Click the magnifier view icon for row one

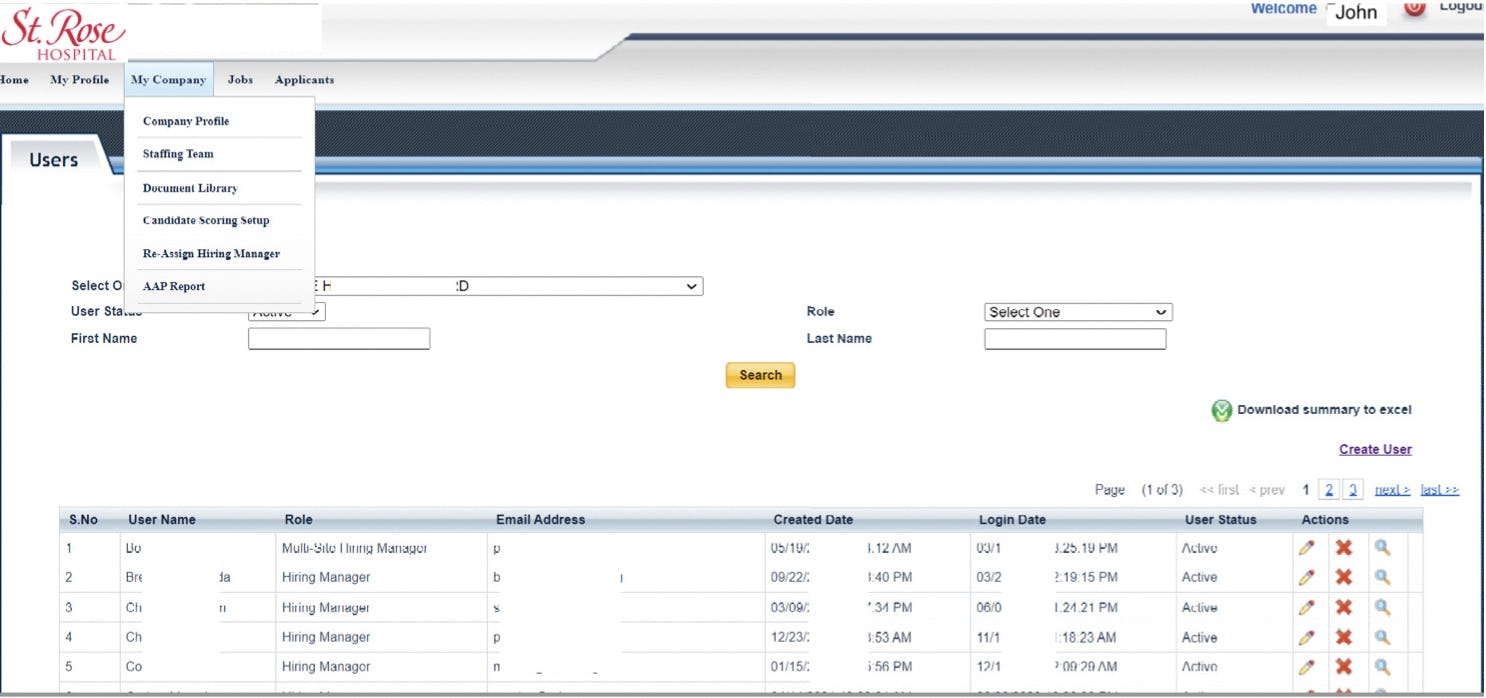point(1381,547)
